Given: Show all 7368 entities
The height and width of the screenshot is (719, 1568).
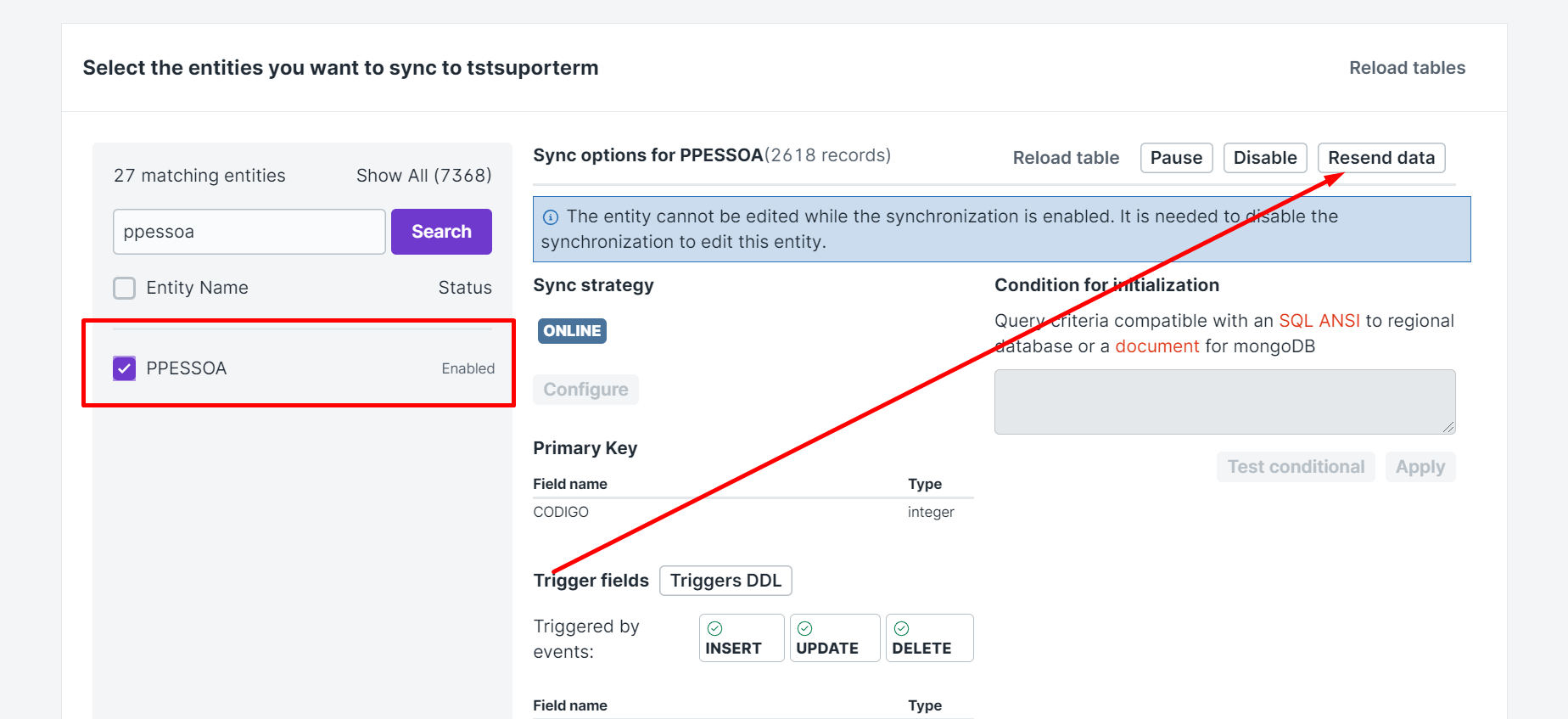Looking at the screenshot, I should pyautogui.click(x=423, y=176).
